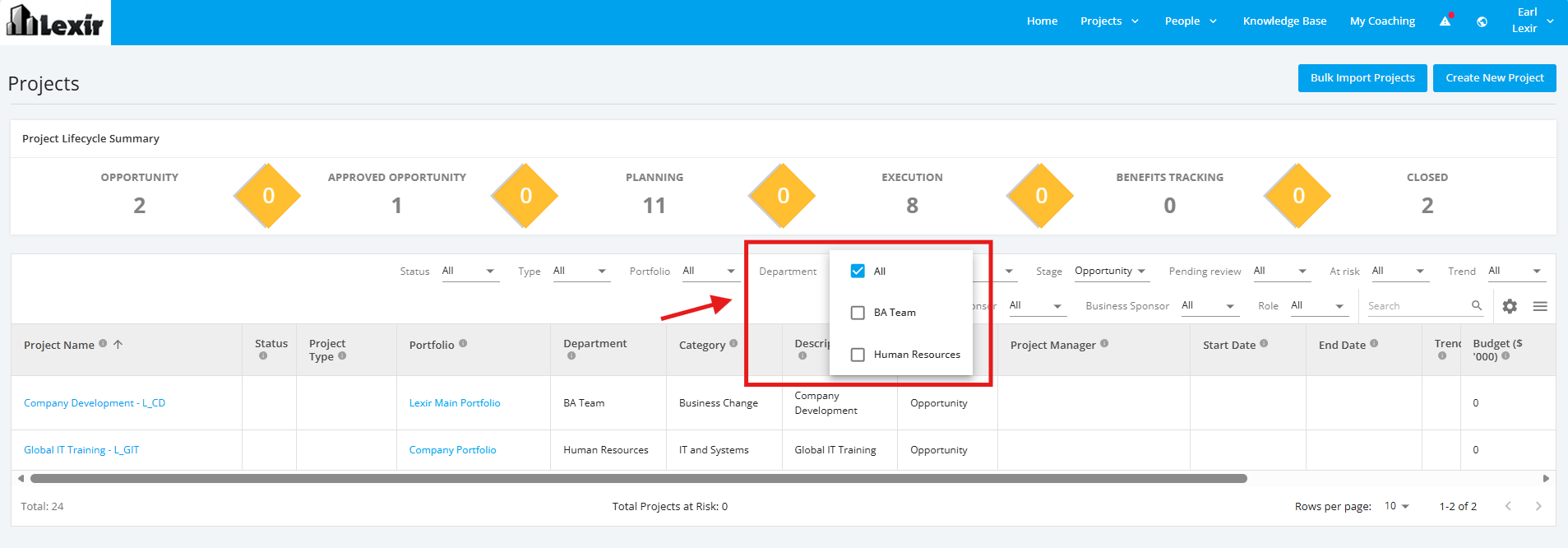Open the alerts warning triangle icon
1568x548 pixels.
(x=1445, y=21)
